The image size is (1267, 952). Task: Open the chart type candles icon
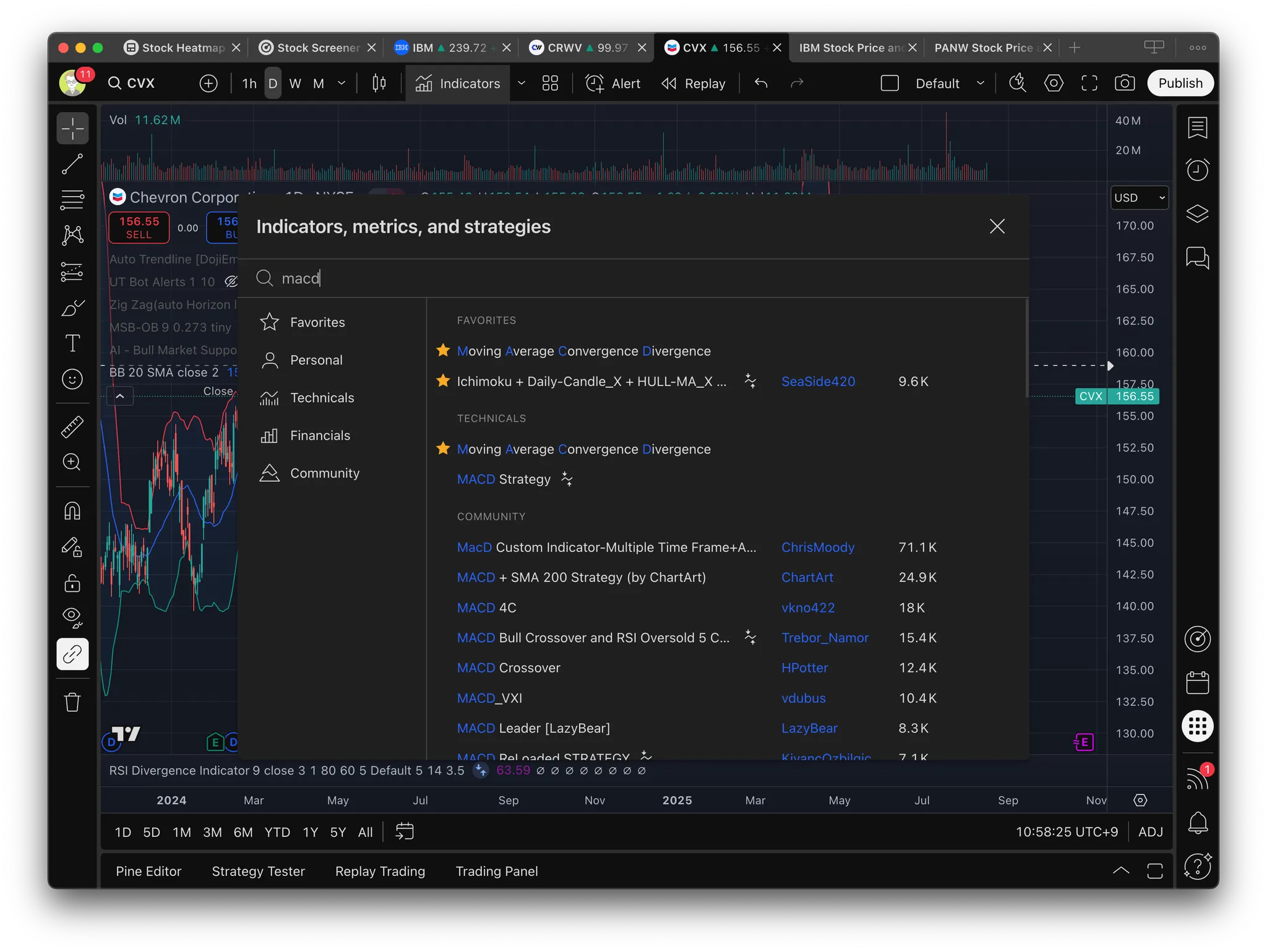pos(379,84)
